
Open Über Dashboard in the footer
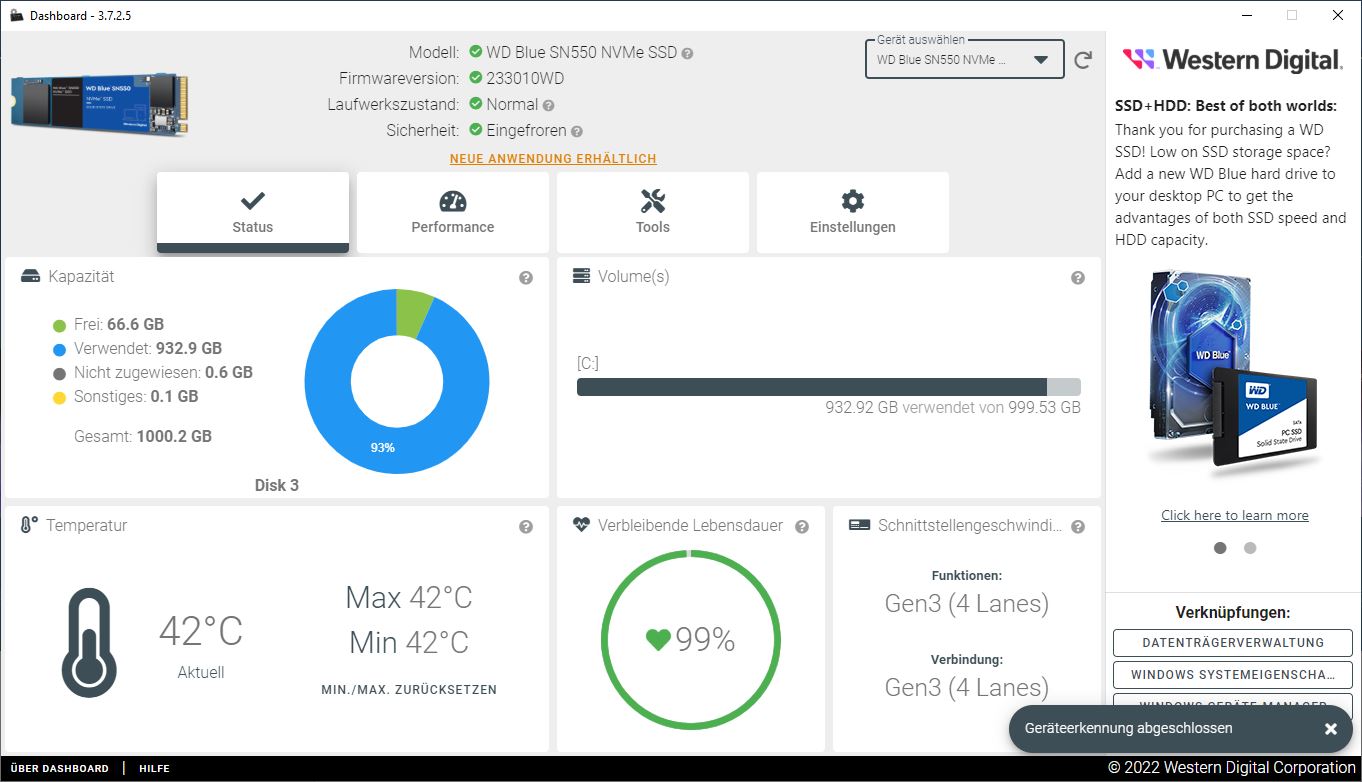[59, 769]
